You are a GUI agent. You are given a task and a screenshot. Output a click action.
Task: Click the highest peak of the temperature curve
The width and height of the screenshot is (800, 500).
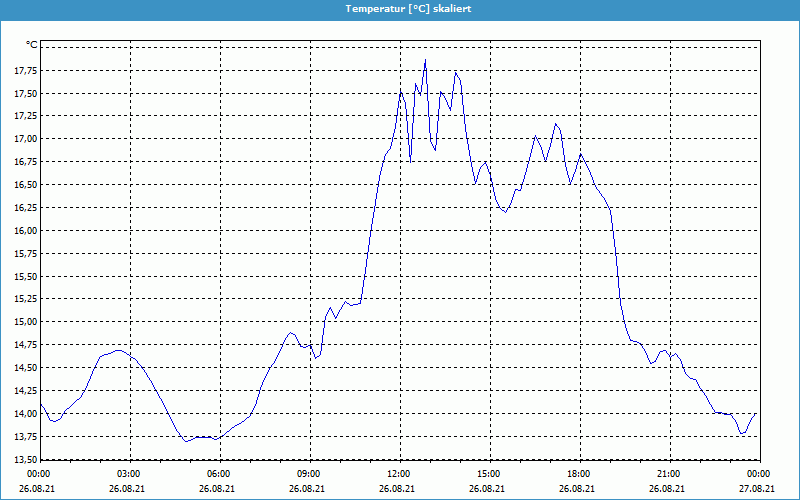[425, 60]
